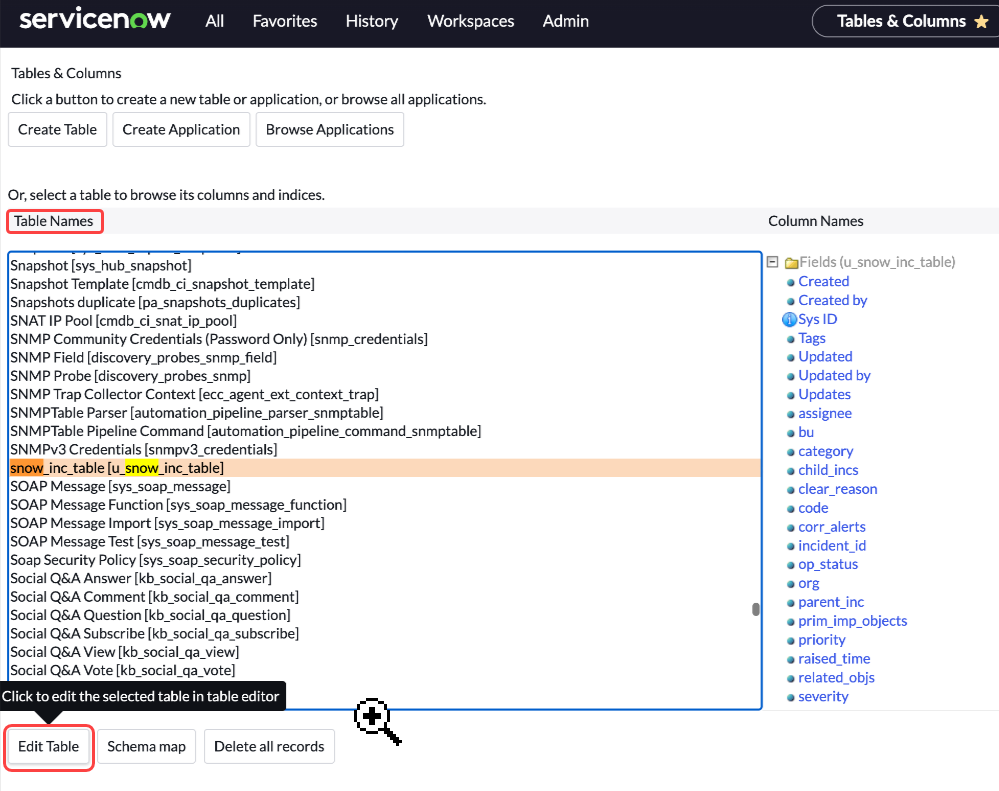Open the code column
Image resolution: width=999 pixels, height=791 pixels.
[x=814, y=508]
